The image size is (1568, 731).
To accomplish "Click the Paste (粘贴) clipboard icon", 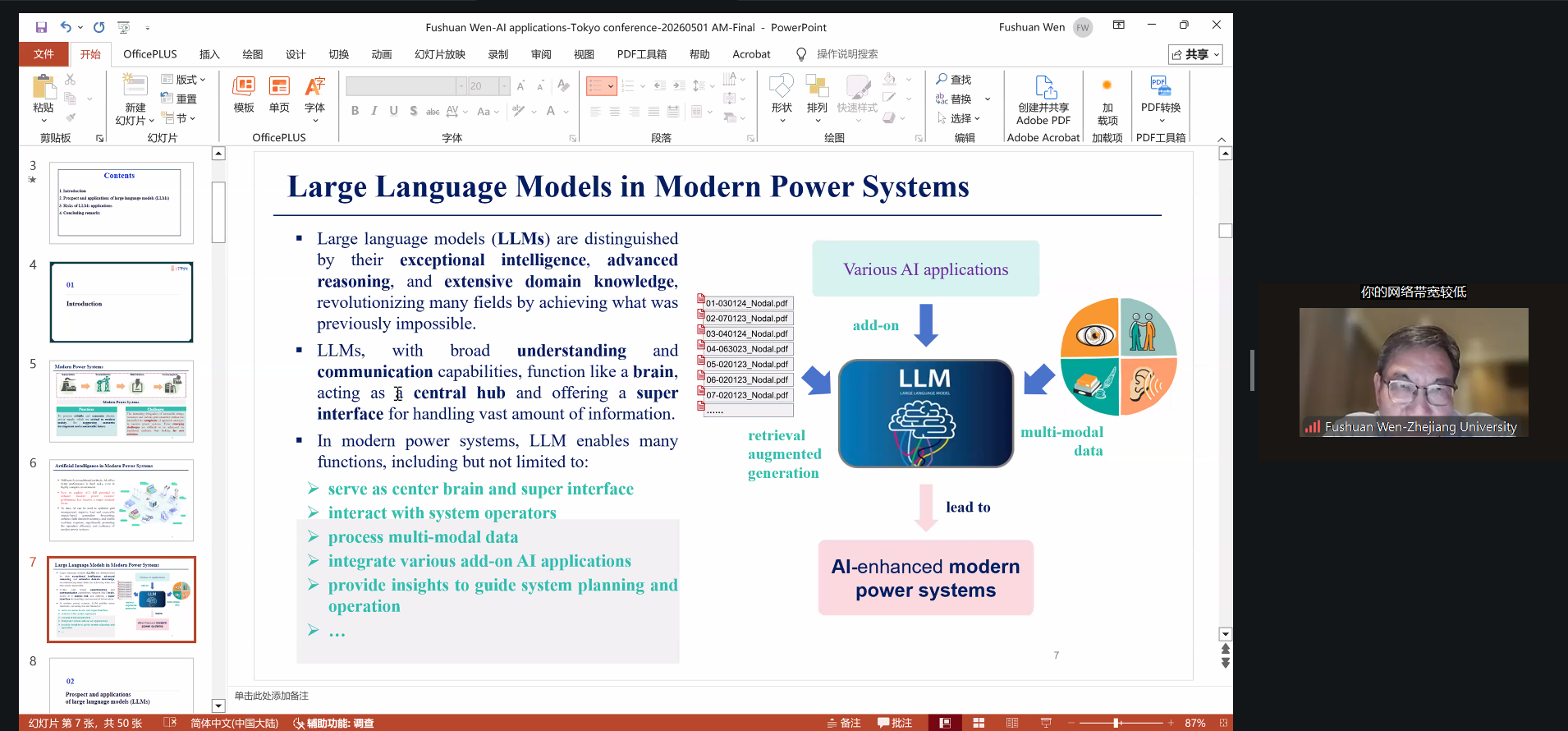I will point(44,87).
